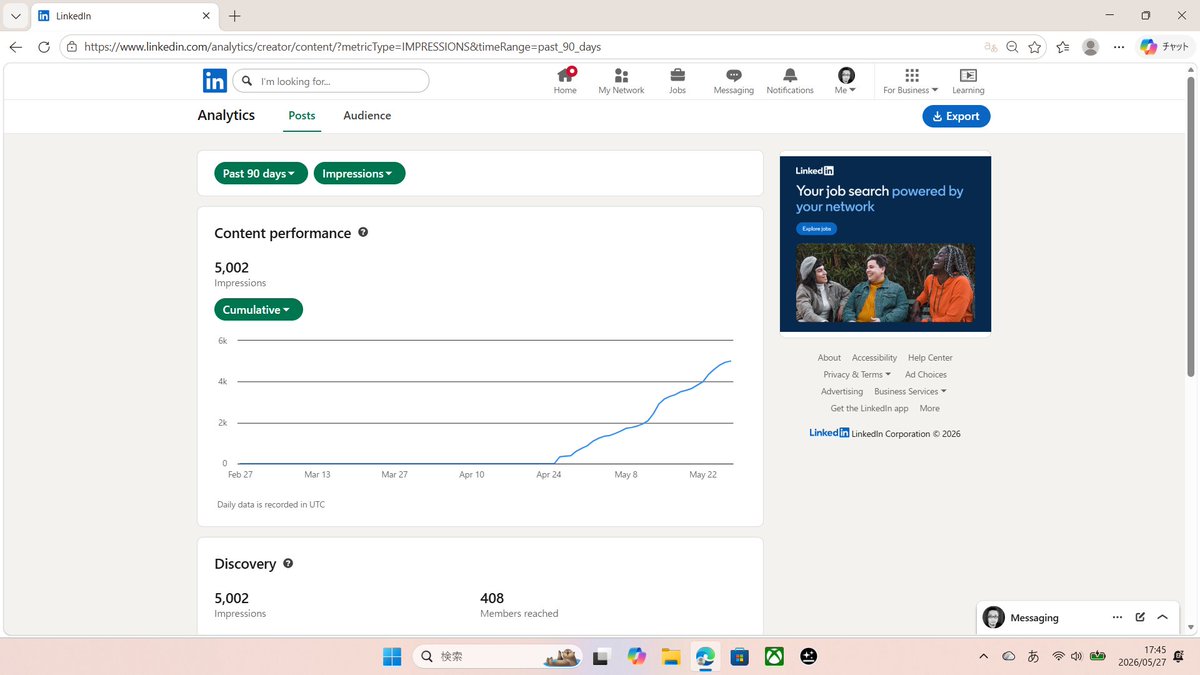Open the Windows Start menu

tap(392, 656)
